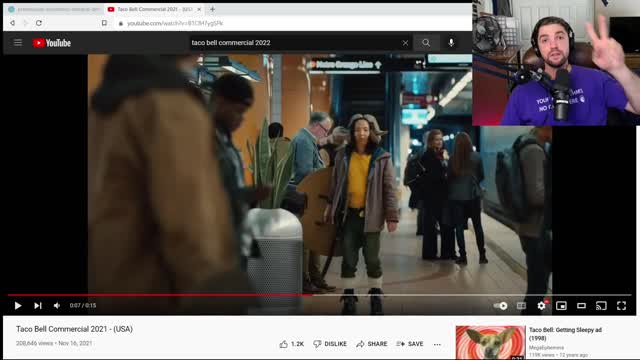Like the Taco Bell Commercial video
The image size is (640, 360).
(291, 344)
